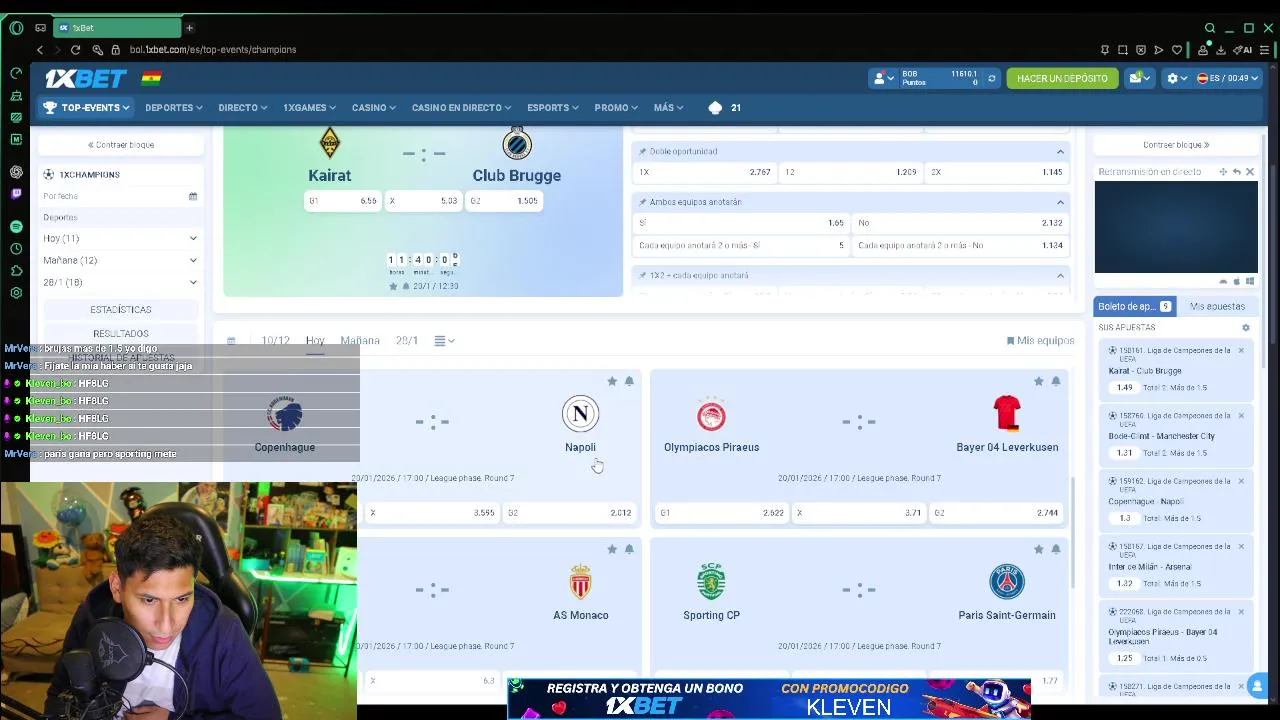Click the live broadcast video area

coord(1176,227)
